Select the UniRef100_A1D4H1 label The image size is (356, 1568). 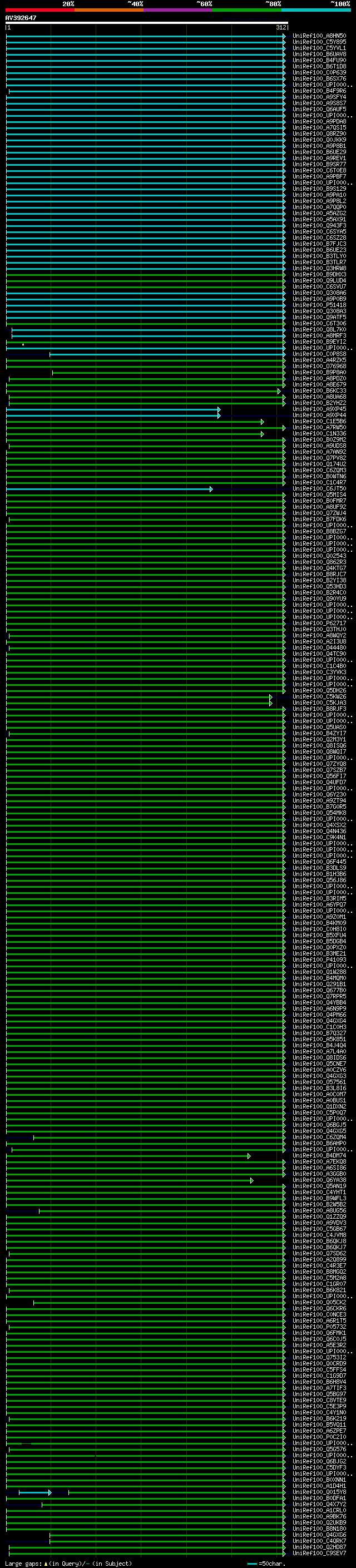(x=319, y=1486)
